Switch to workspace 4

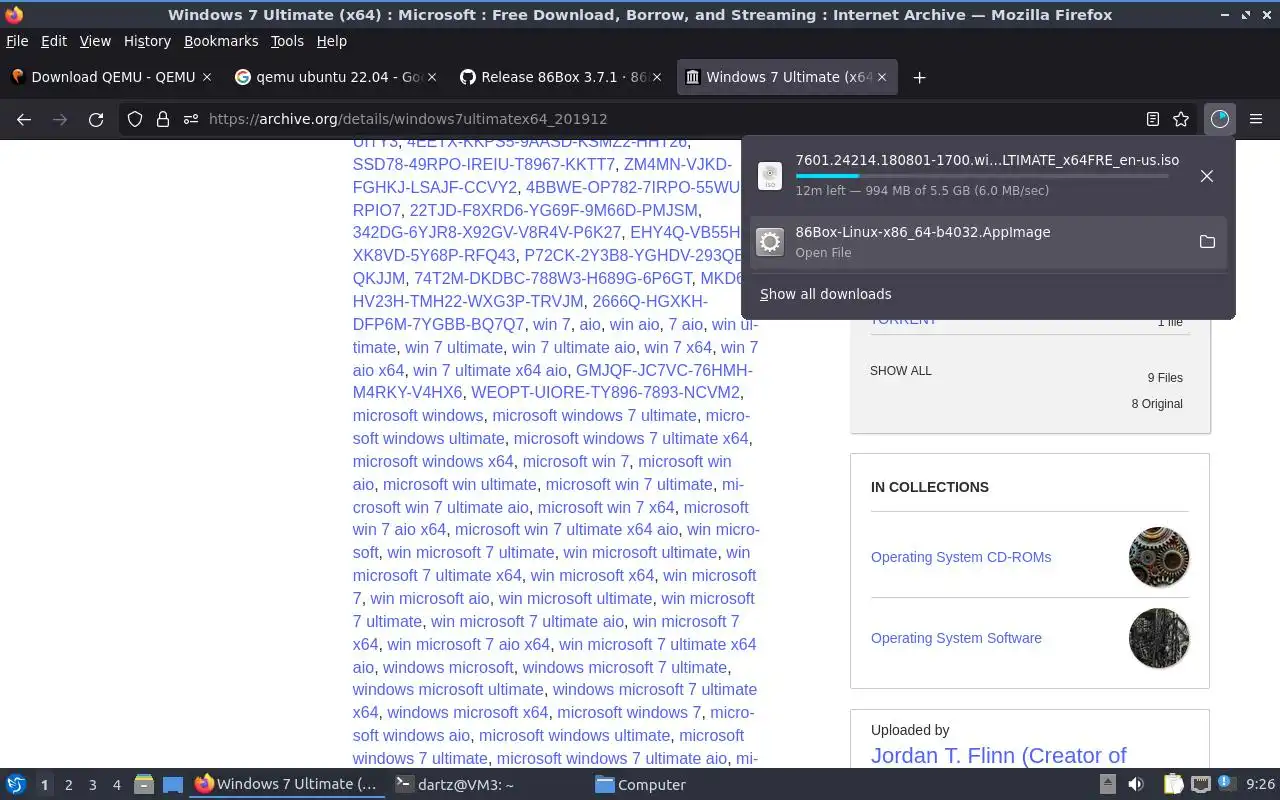(x=116, y=785)
